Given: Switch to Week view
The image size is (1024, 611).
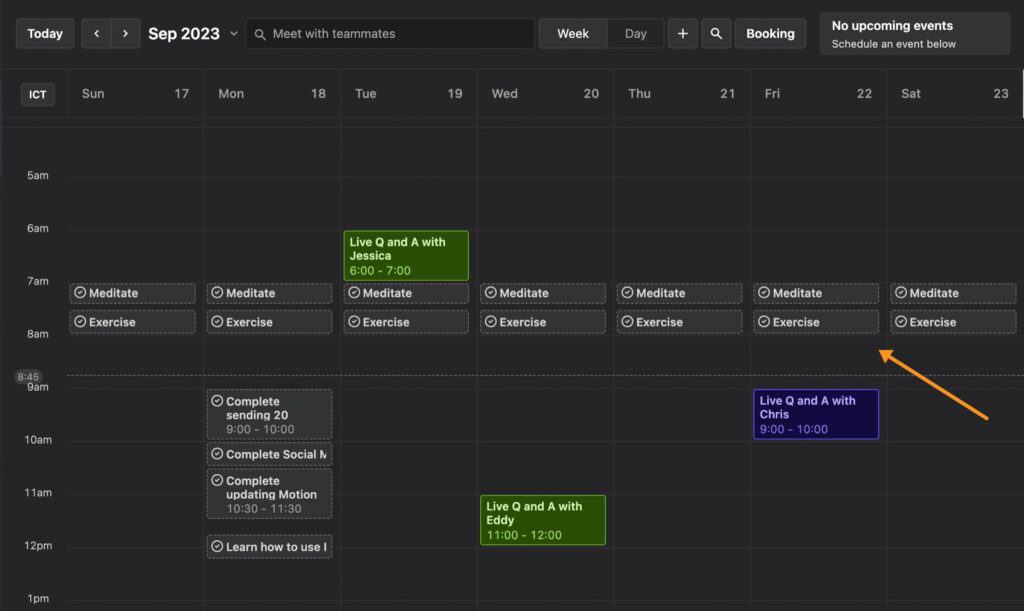Looking at the screenshot, I should pyautogui.click(x=573, y=33).
